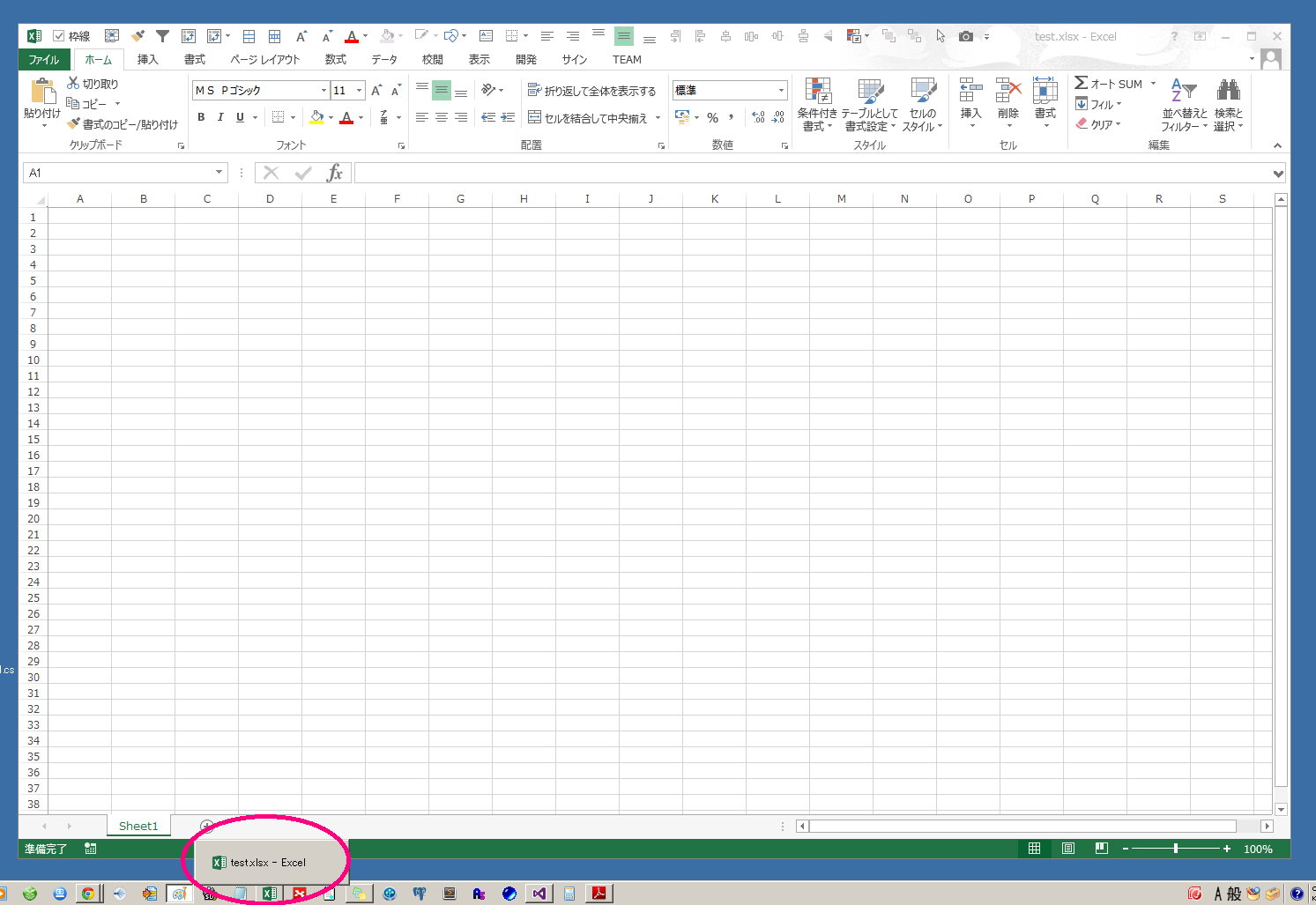Click the new sheet plus button
This screenshot has height=905, width=1316.
coord(206,826)
